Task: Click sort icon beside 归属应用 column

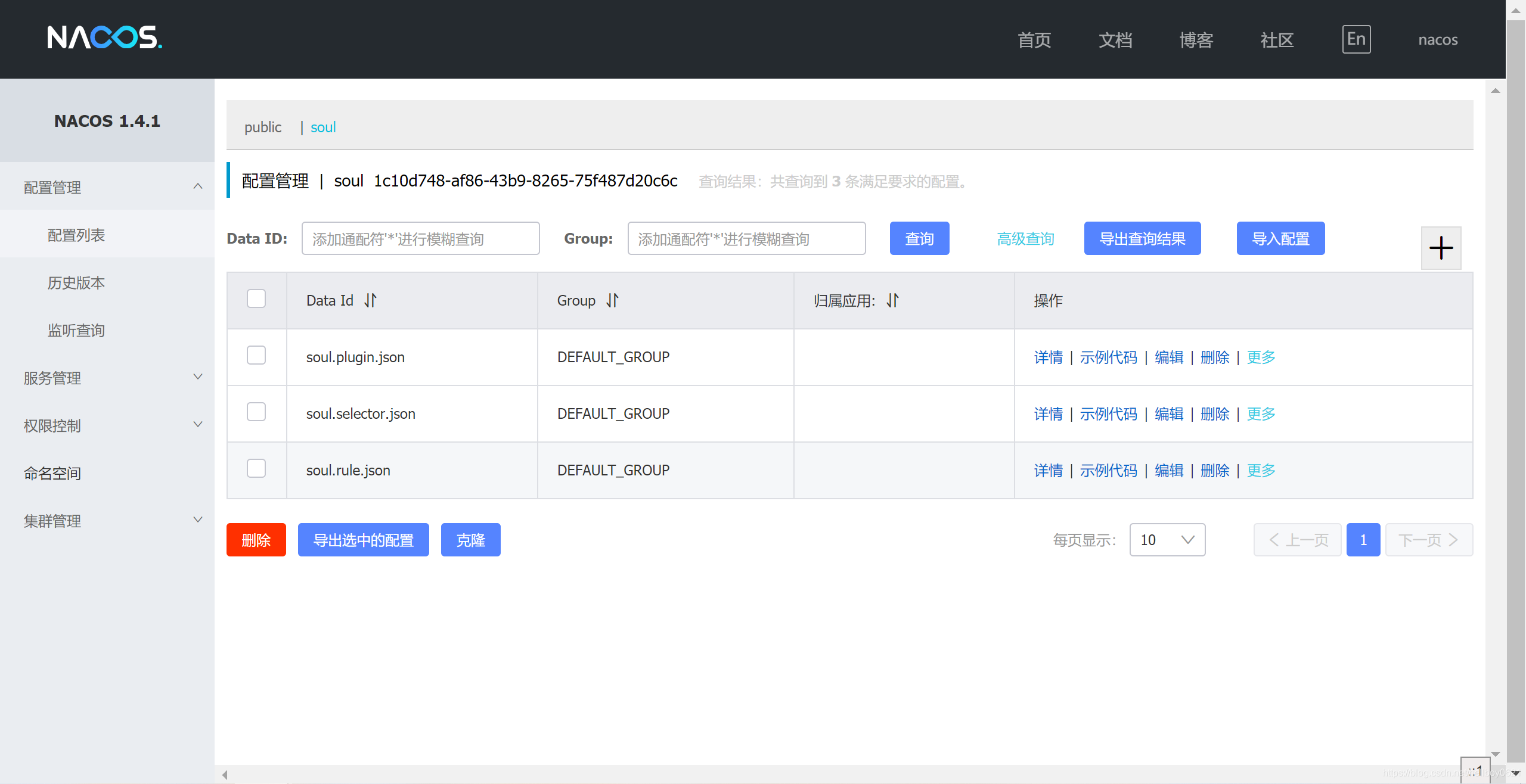Action: 892,300
